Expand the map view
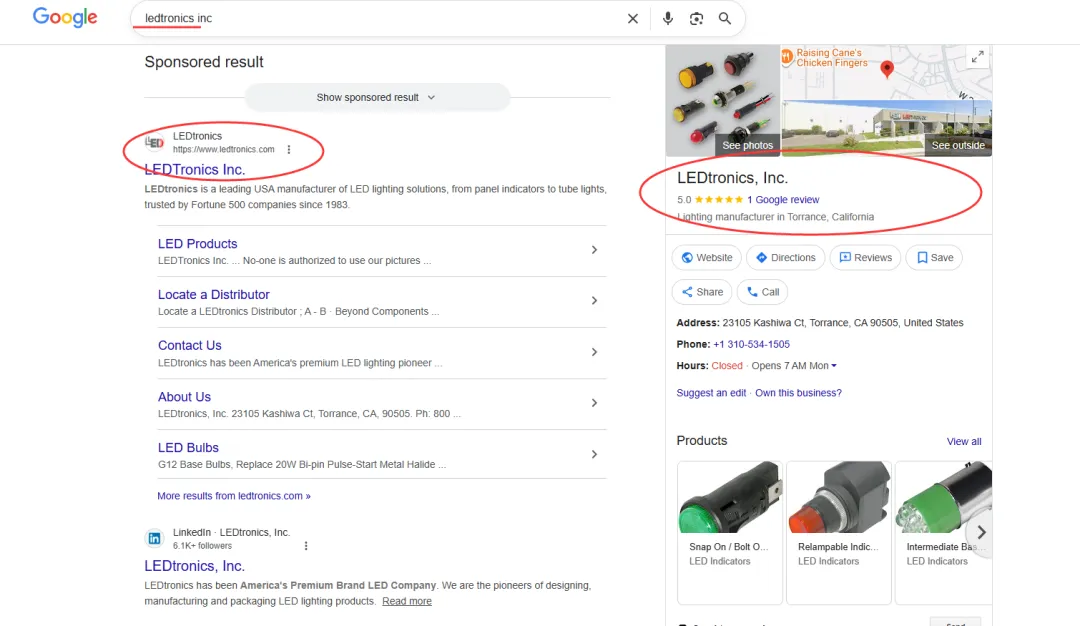The height and width of the screenshot is (626, 1080). 978,57
